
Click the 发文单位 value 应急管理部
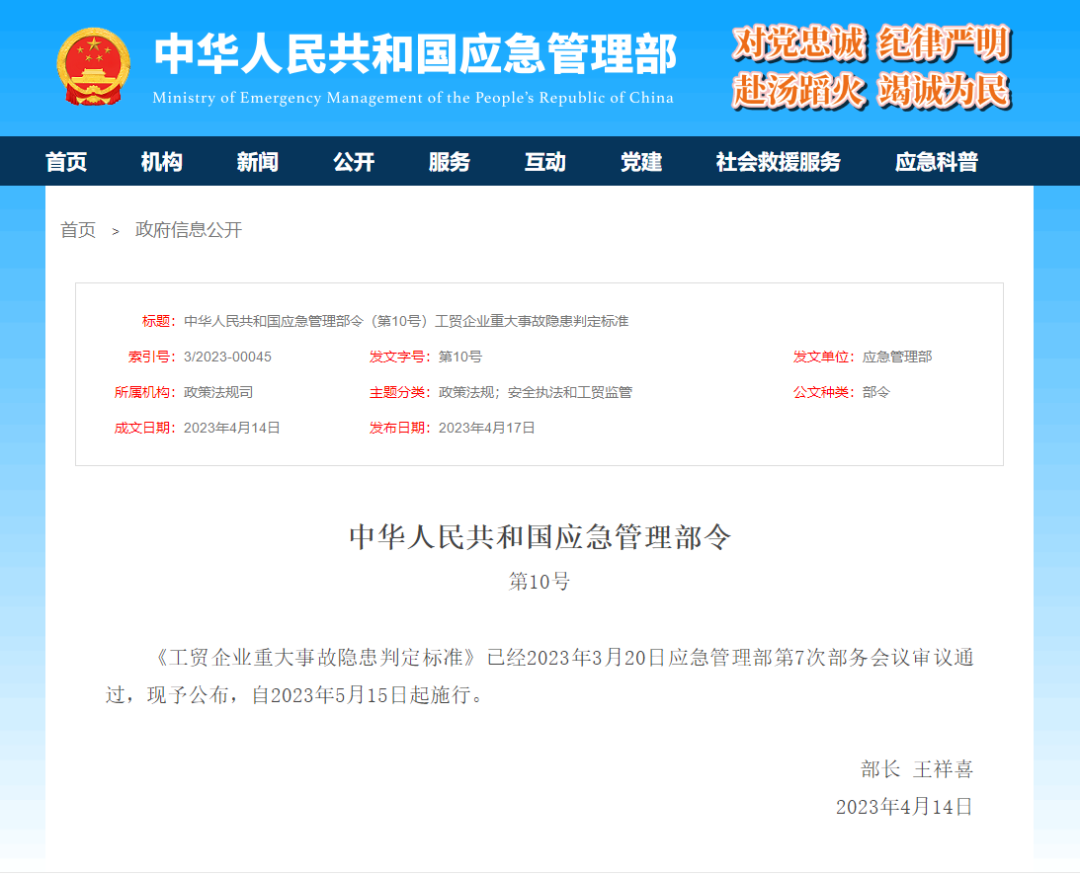point(898,356)
